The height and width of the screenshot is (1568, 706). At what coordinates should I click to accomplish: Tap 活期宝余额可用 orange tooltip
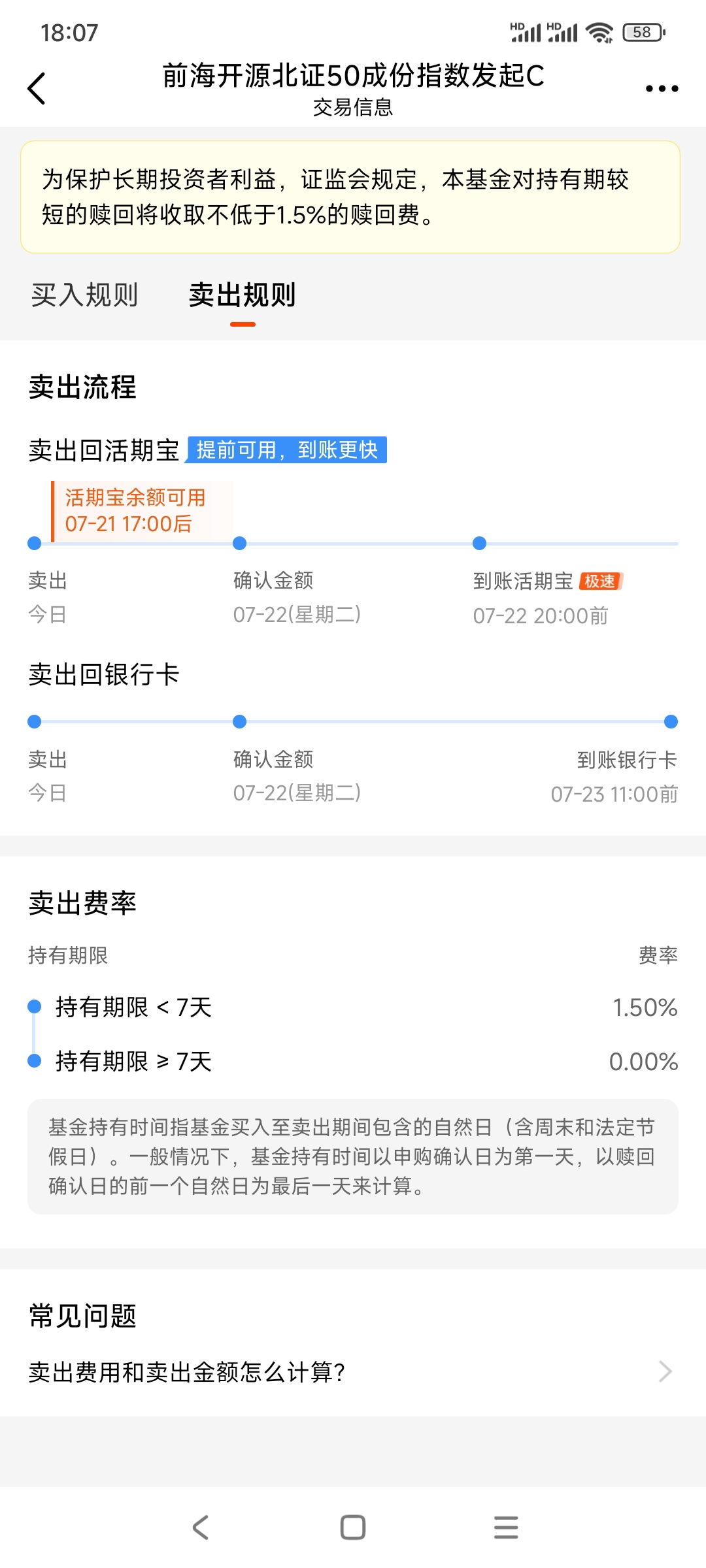tap(141, 511)
